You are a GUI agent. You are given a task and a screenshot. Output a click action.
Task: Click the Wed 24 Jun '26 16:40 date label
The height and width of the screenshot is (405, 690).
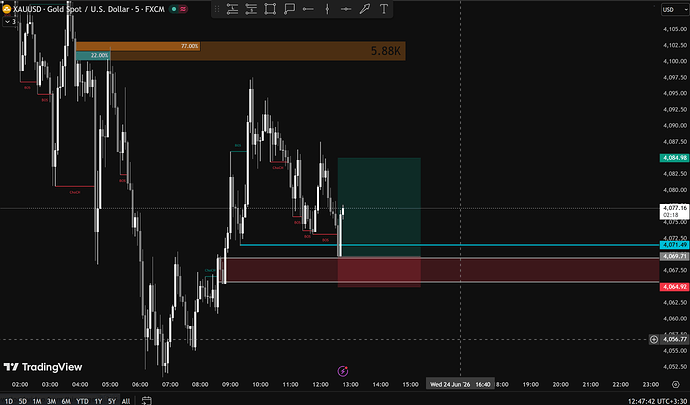pos(460,384)
